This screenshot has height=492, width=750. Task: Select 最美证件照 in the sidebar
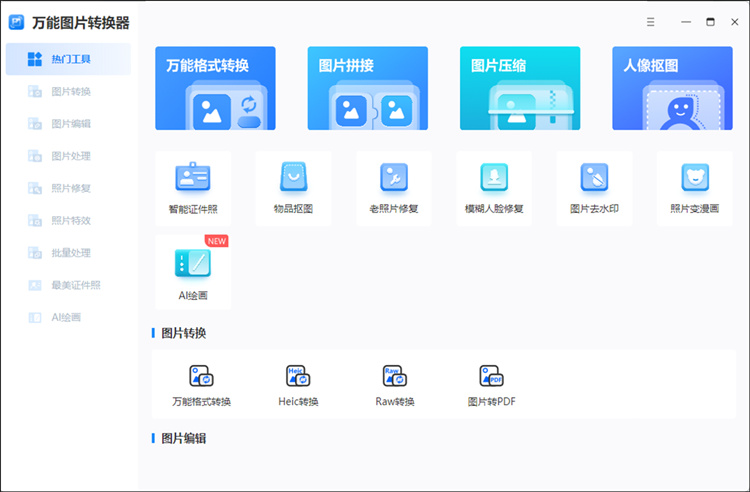point(68,285)
